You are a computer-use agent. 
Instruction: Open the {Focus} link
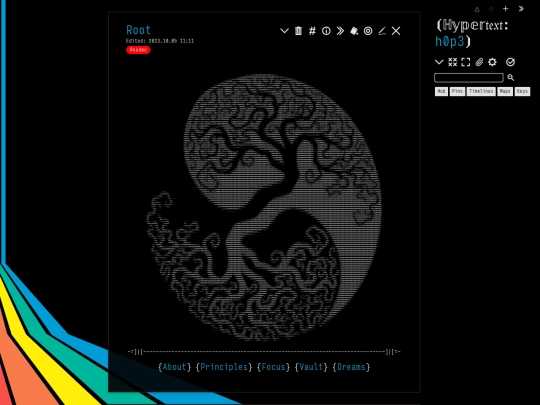click(x=273, y=367)
